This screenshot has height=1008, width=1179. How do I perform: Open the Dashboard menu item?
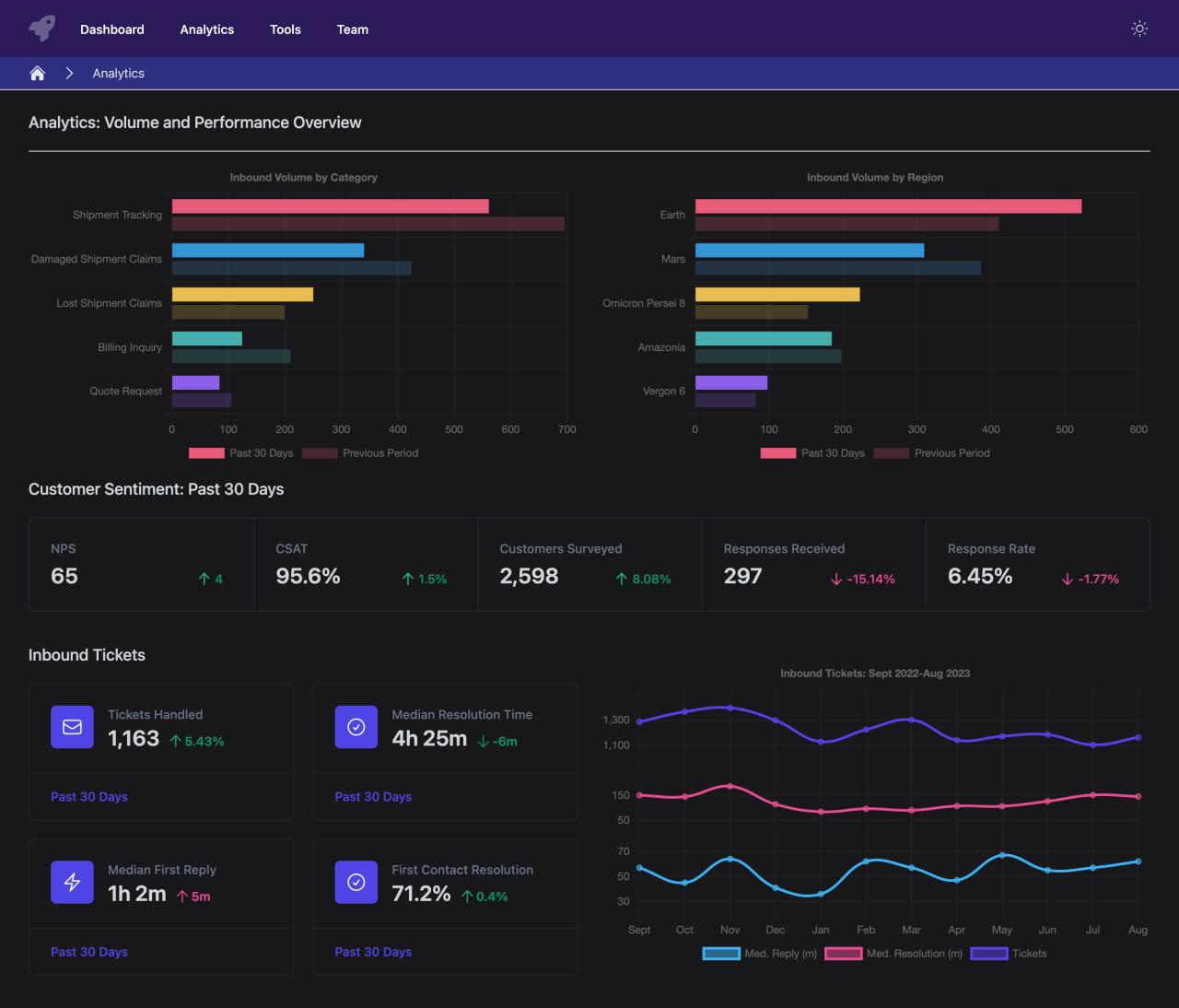pos(112,29)
